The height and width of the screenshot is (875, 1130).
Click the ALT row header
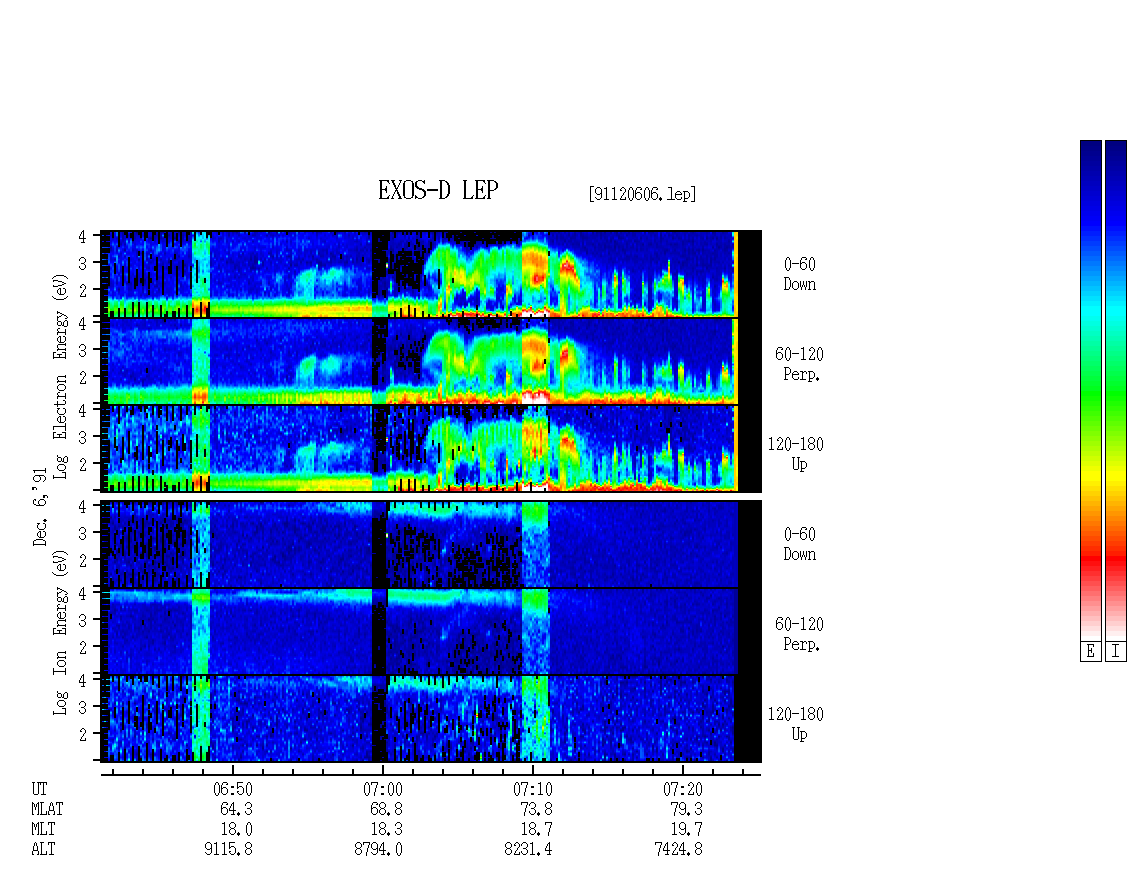[43, 850]
